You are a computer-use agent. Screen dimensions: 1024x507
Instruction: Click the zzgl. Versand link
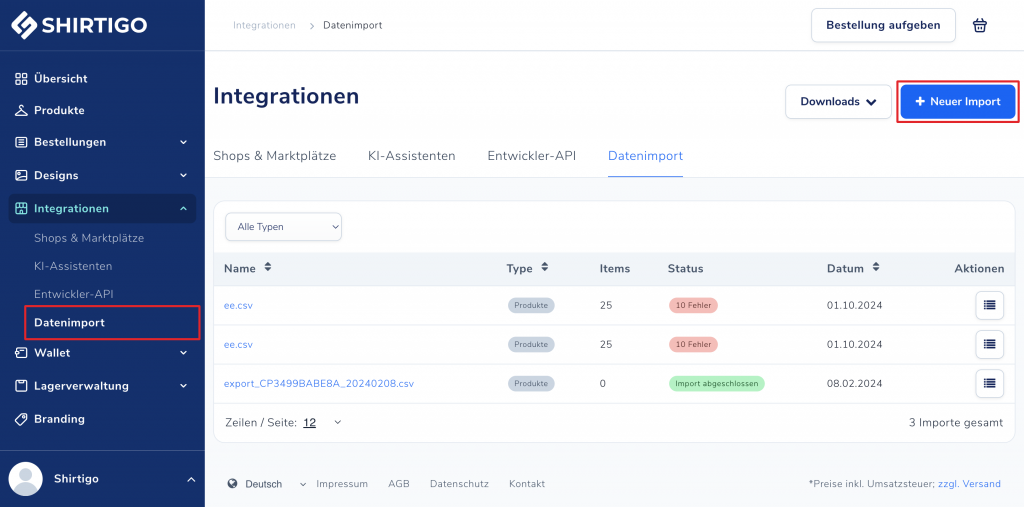tap(969, 484)
